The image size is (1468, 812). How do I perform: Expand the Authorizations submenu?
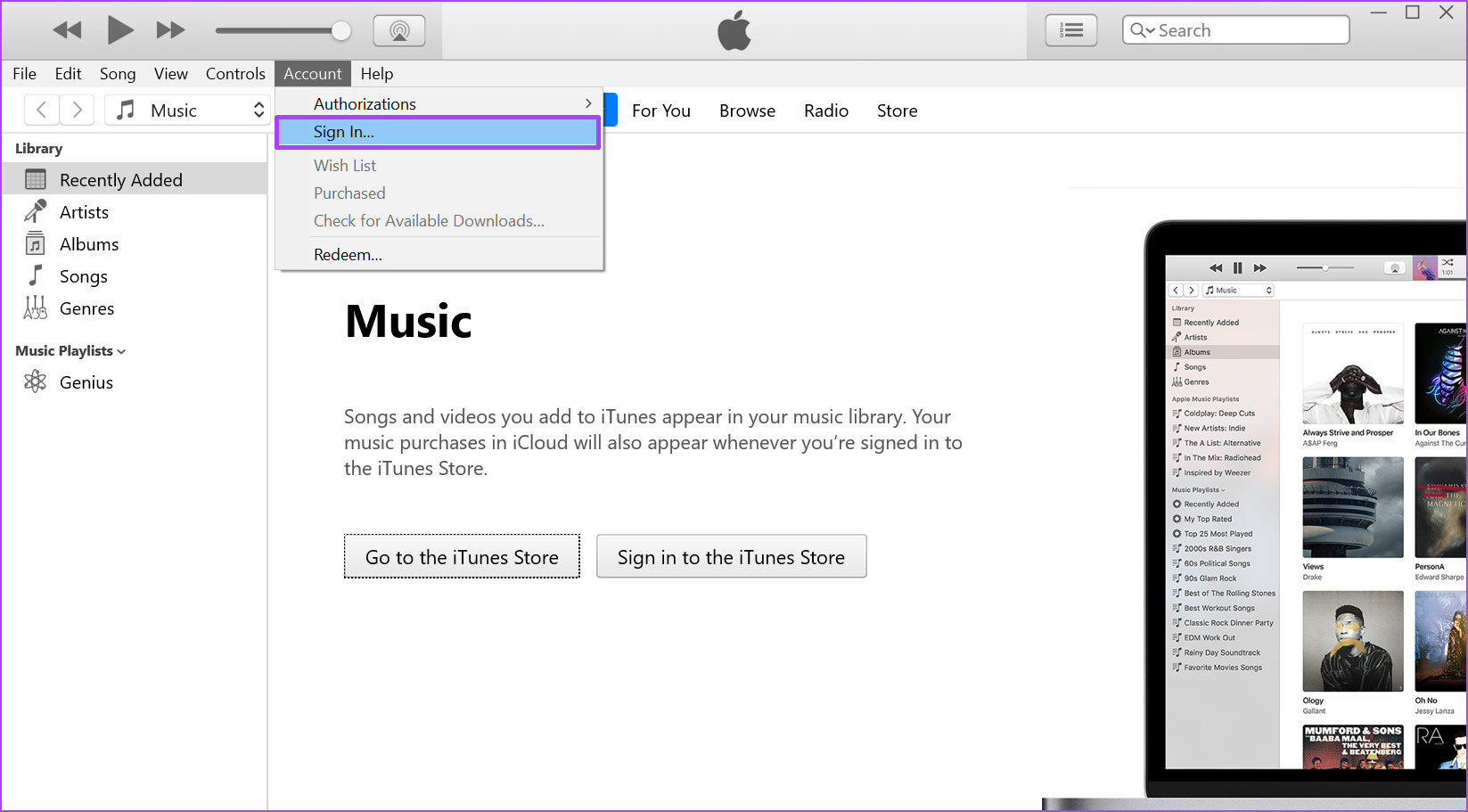coord(439,103)
